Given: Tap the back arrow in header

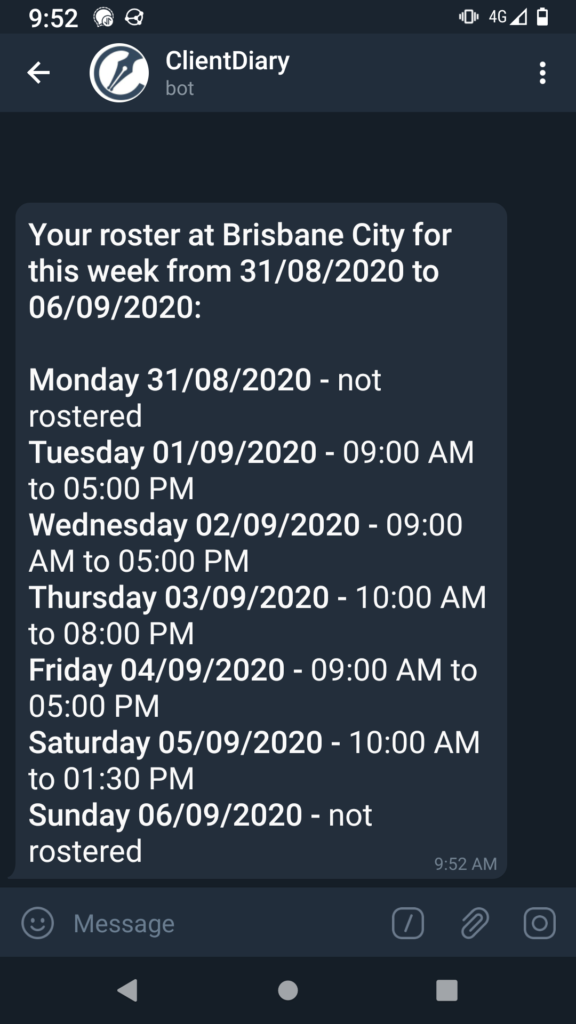Looking at the screenshot, I should tap(39, 72).
